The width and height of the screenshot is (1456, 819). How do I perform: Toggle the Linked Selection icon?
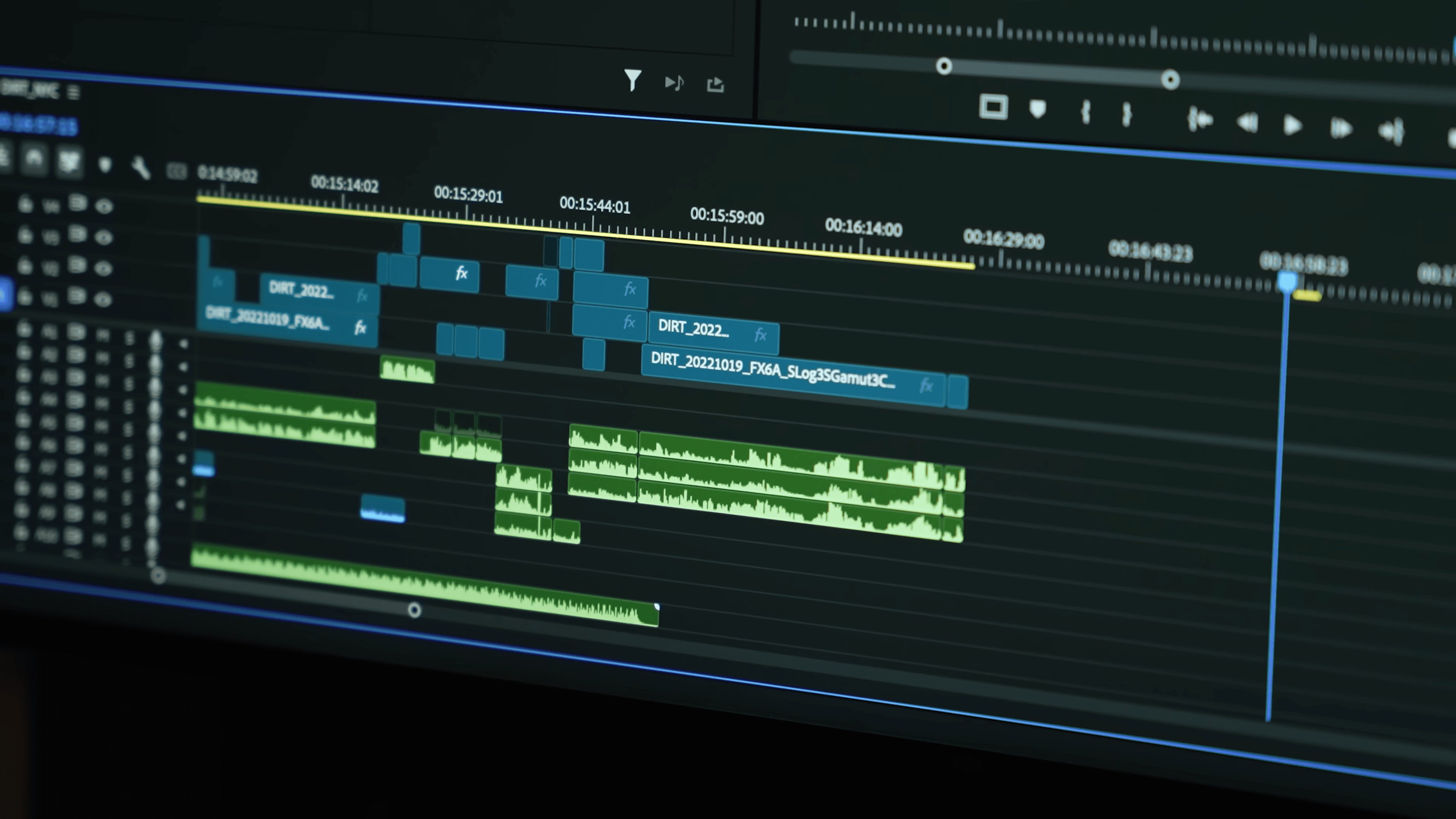click(x=69, y=162)
